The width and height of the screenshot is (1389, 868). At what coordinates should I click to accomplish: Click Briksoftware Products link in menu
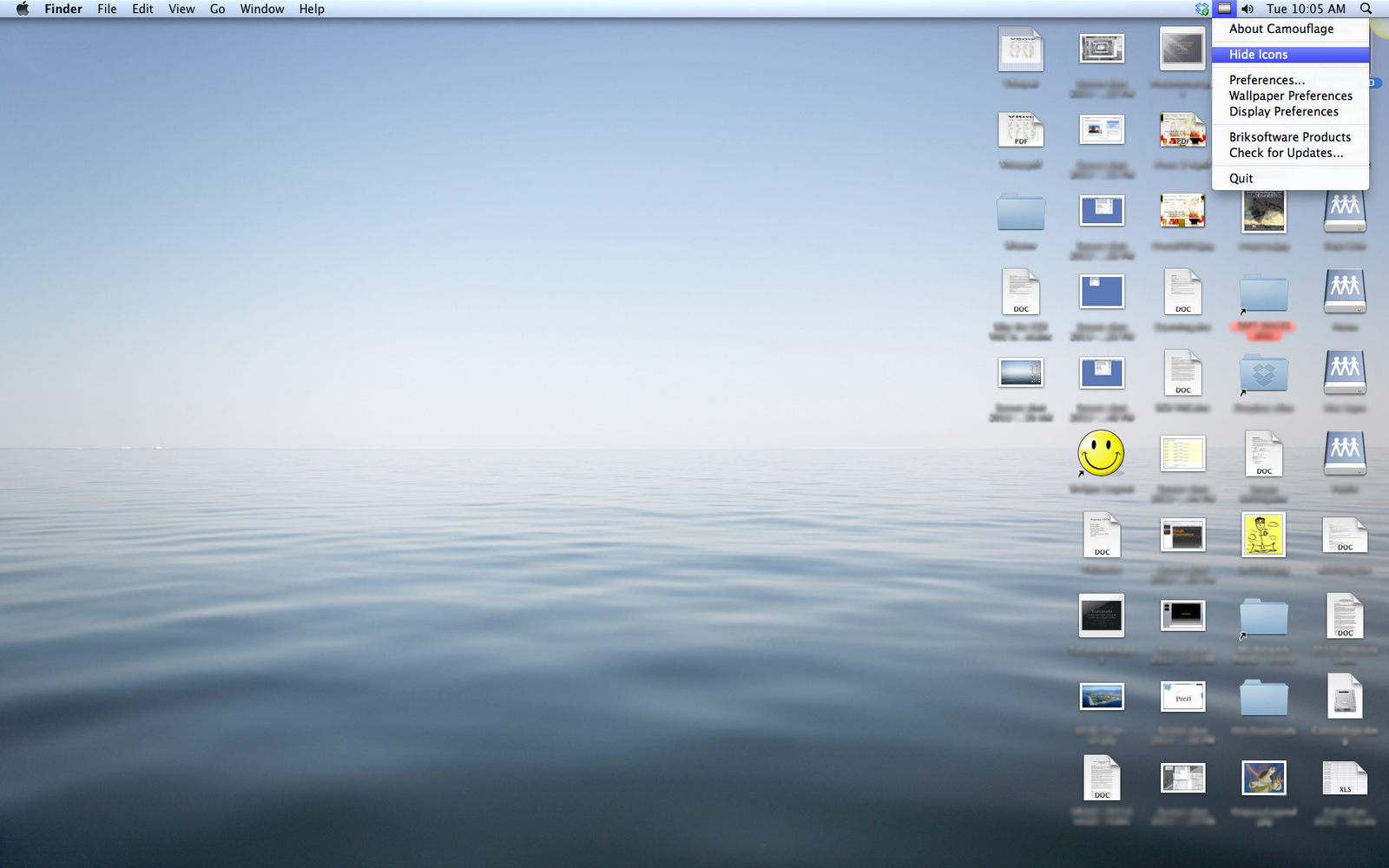pos(1289,137)
